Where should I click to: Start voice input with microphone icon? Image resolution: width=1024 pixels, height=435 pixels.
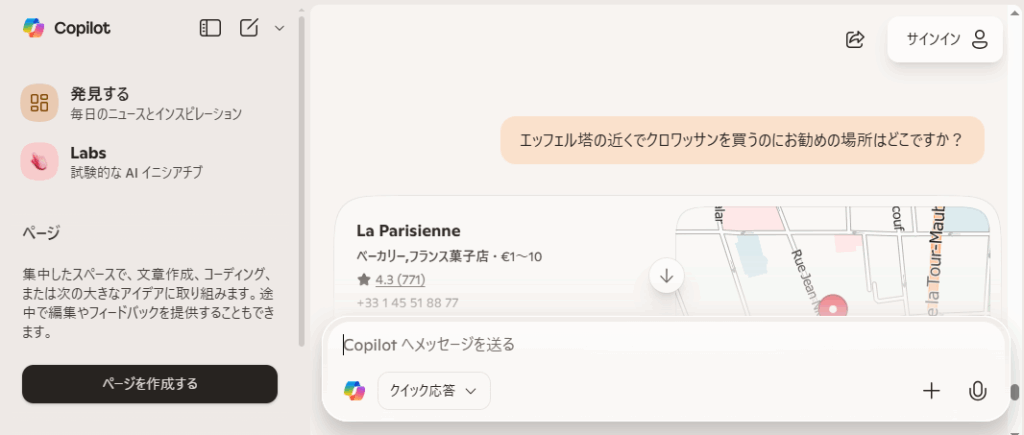click(977, 391)
